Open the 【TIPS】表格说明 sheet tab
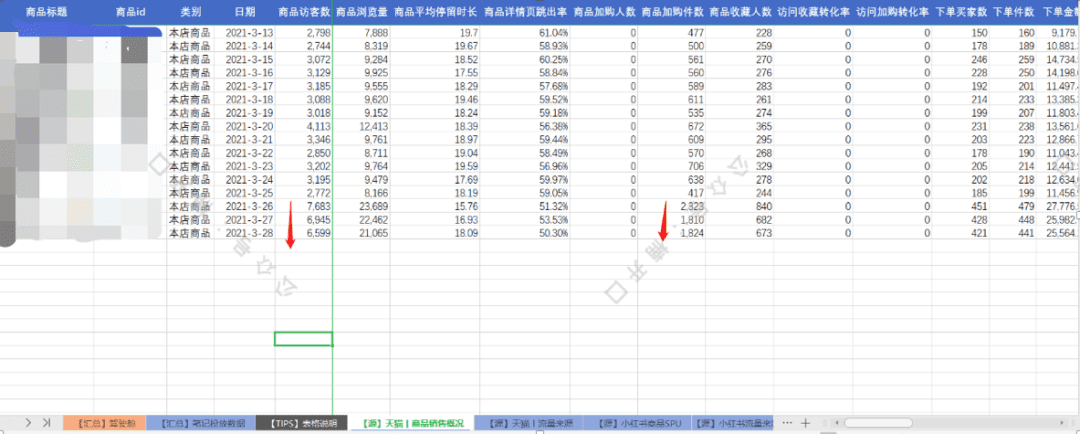The height and width of the screenshot is (434, 1080). 300,423
